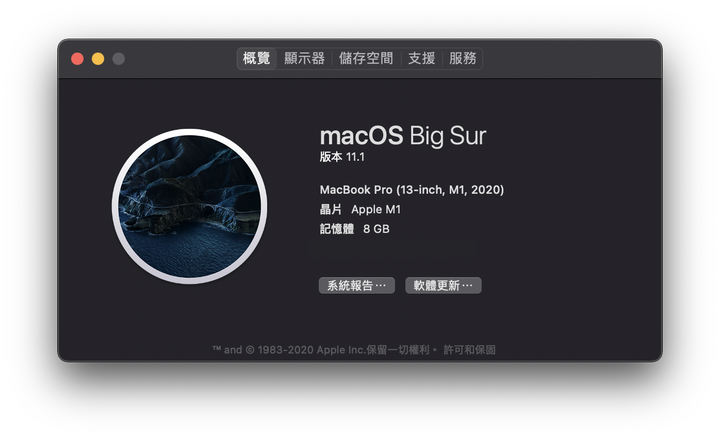Click the Apple M1 chip value
This screenshot has height=438, width=720.
pos(376,209)
